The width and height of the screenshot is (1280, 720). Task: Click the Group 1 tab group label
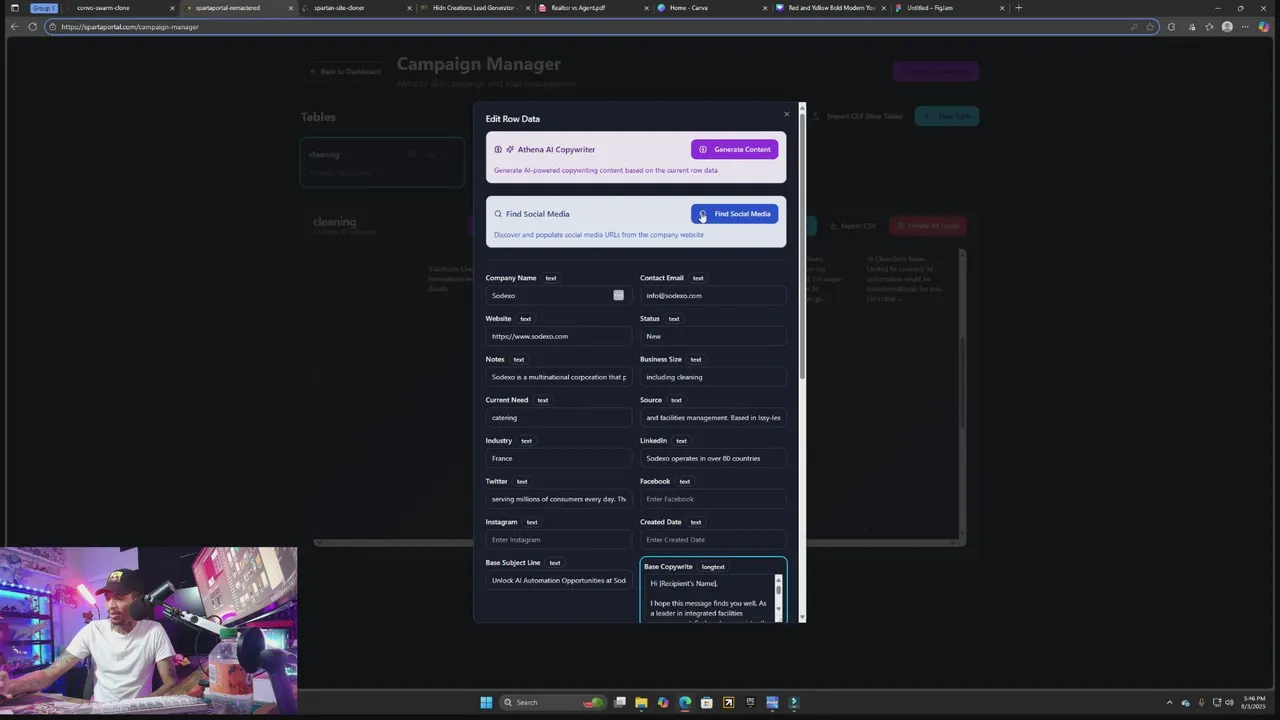click(43, 8)
